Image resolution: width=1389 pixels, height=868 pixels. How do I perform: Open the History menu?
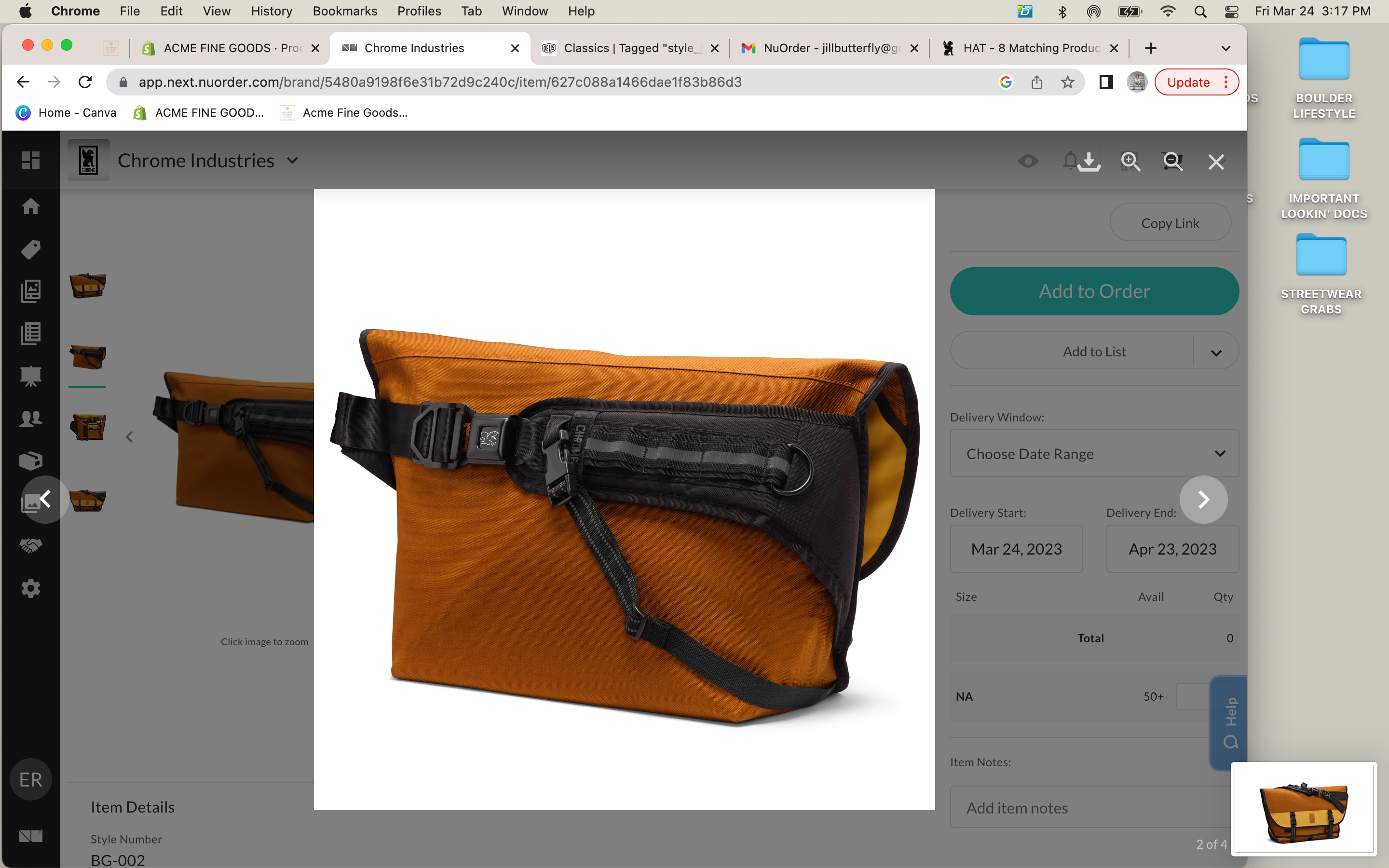[x=271, y=11]
